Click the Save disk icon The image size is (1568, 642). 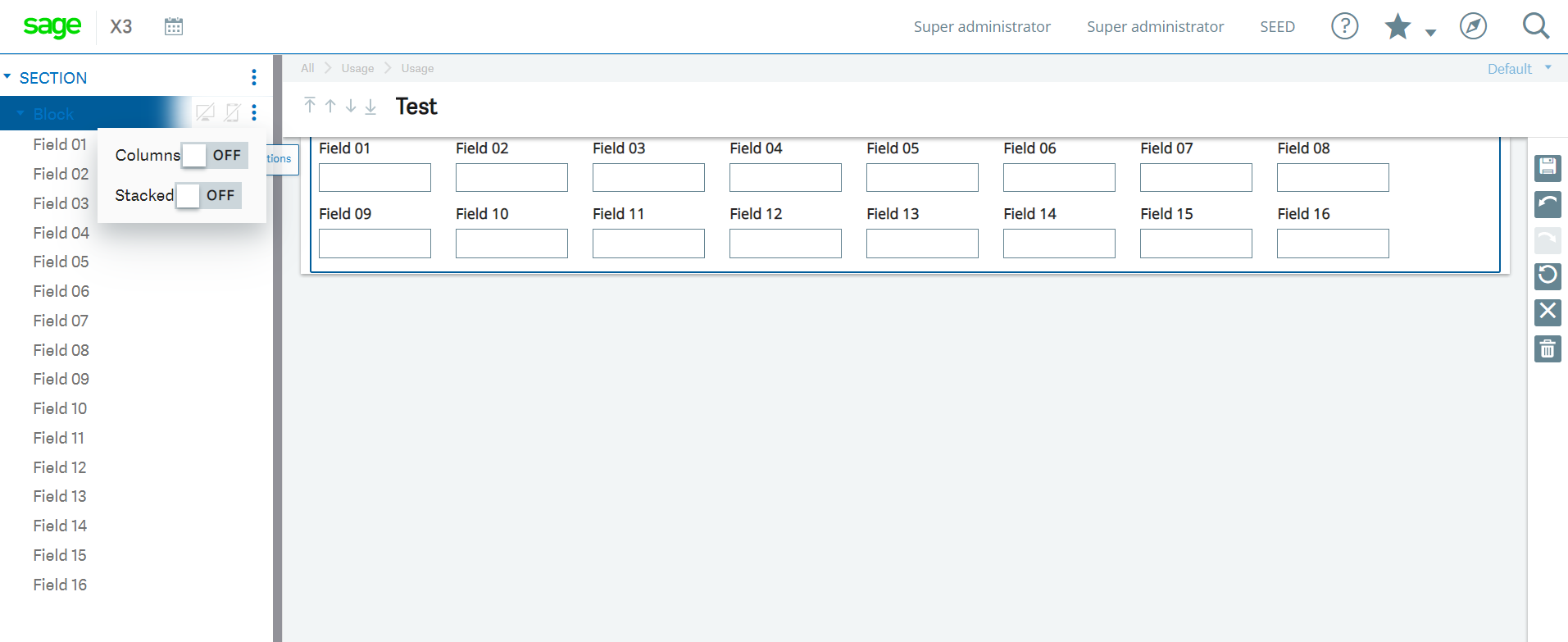[1548, 168]
